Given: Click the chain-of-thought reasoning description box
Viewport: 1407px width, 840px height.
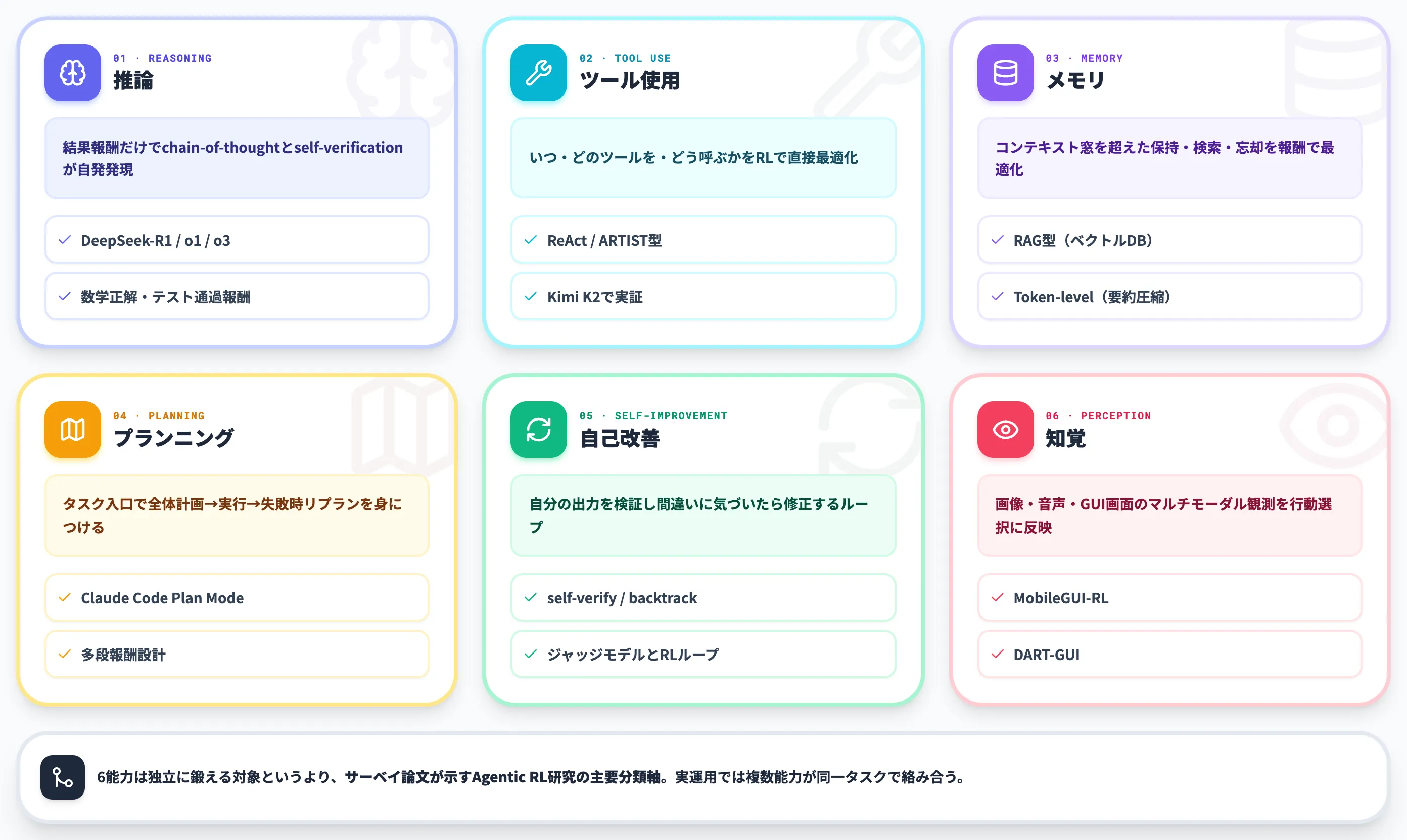Looking at the screenshot, I should pos(237,158).
